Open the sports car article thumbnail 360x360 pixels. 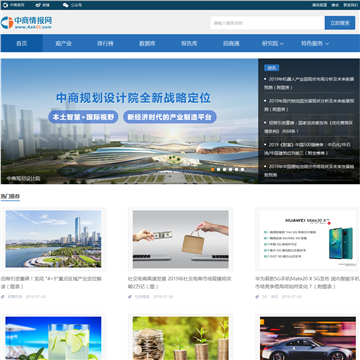pyautogui.click(x=308, y=338)
